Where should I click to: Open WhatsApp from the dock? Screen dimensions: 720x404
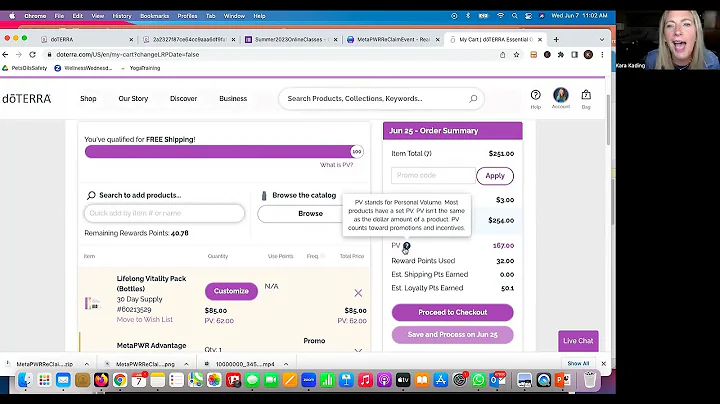pos(478,380)
